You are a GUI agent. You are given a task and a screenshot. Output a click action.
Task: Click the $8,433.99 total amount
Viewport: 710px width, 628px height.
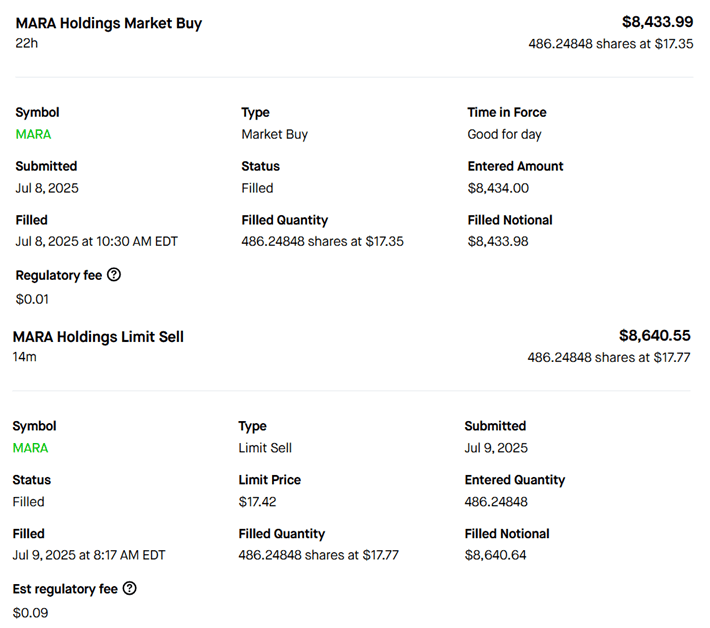pyautogui.click(x=657, y=21)
